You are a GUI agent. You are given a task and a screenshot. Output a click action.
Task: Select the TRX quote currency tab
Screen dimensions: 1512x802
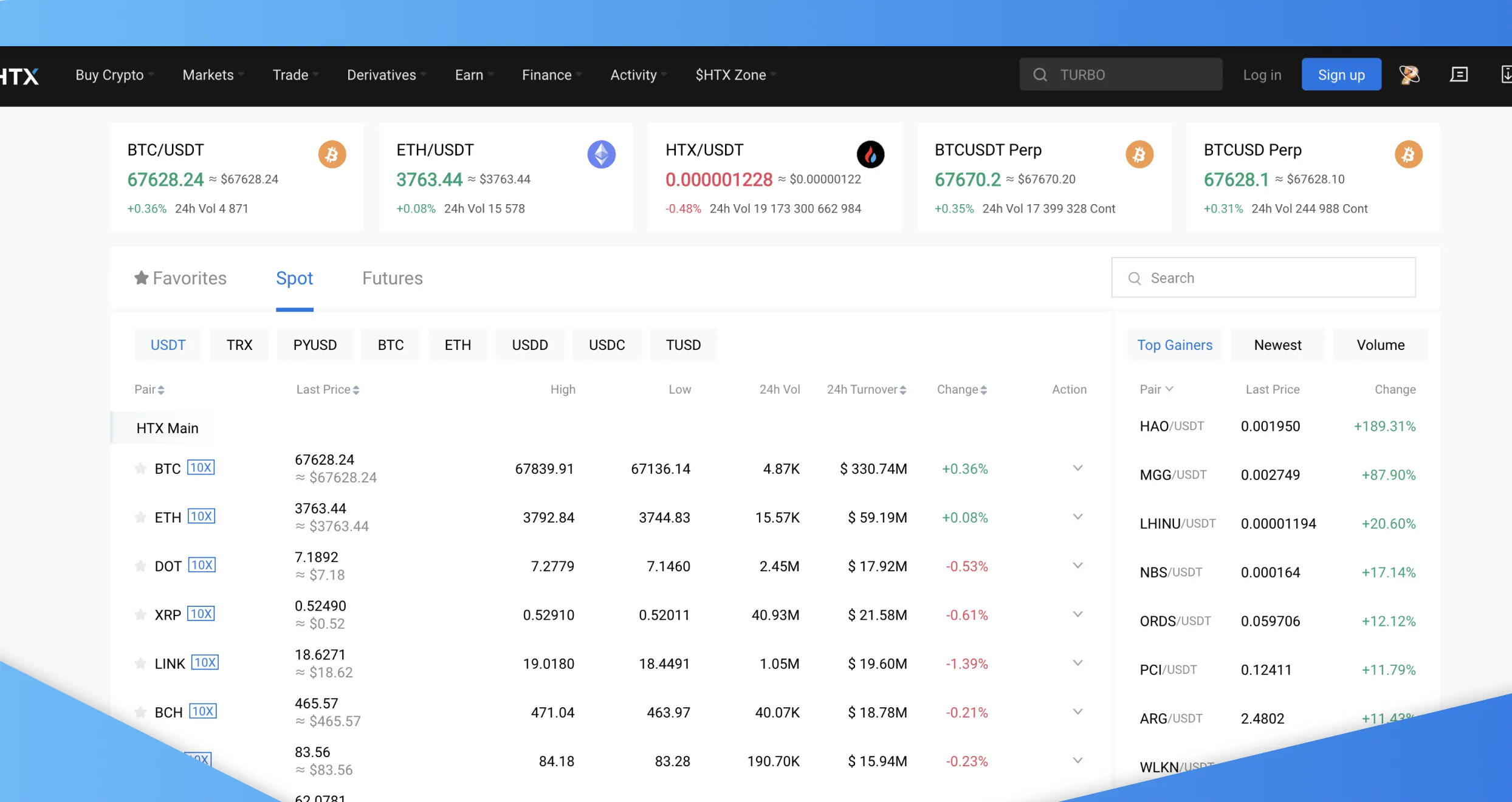(x=239, y=345)
